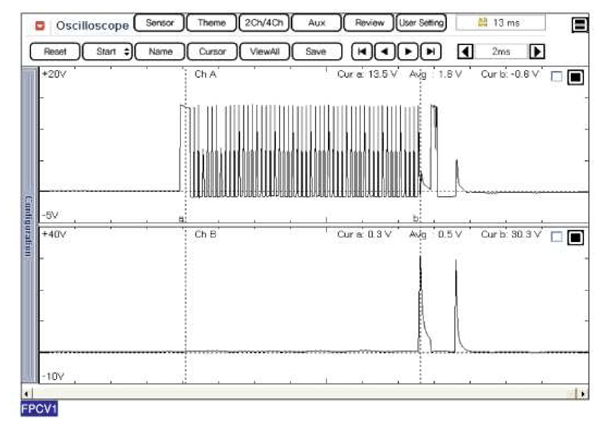The height and width of the screenshot is (428, 604).
Task: Click the Cursor button
Action: (x=210, y=51)
